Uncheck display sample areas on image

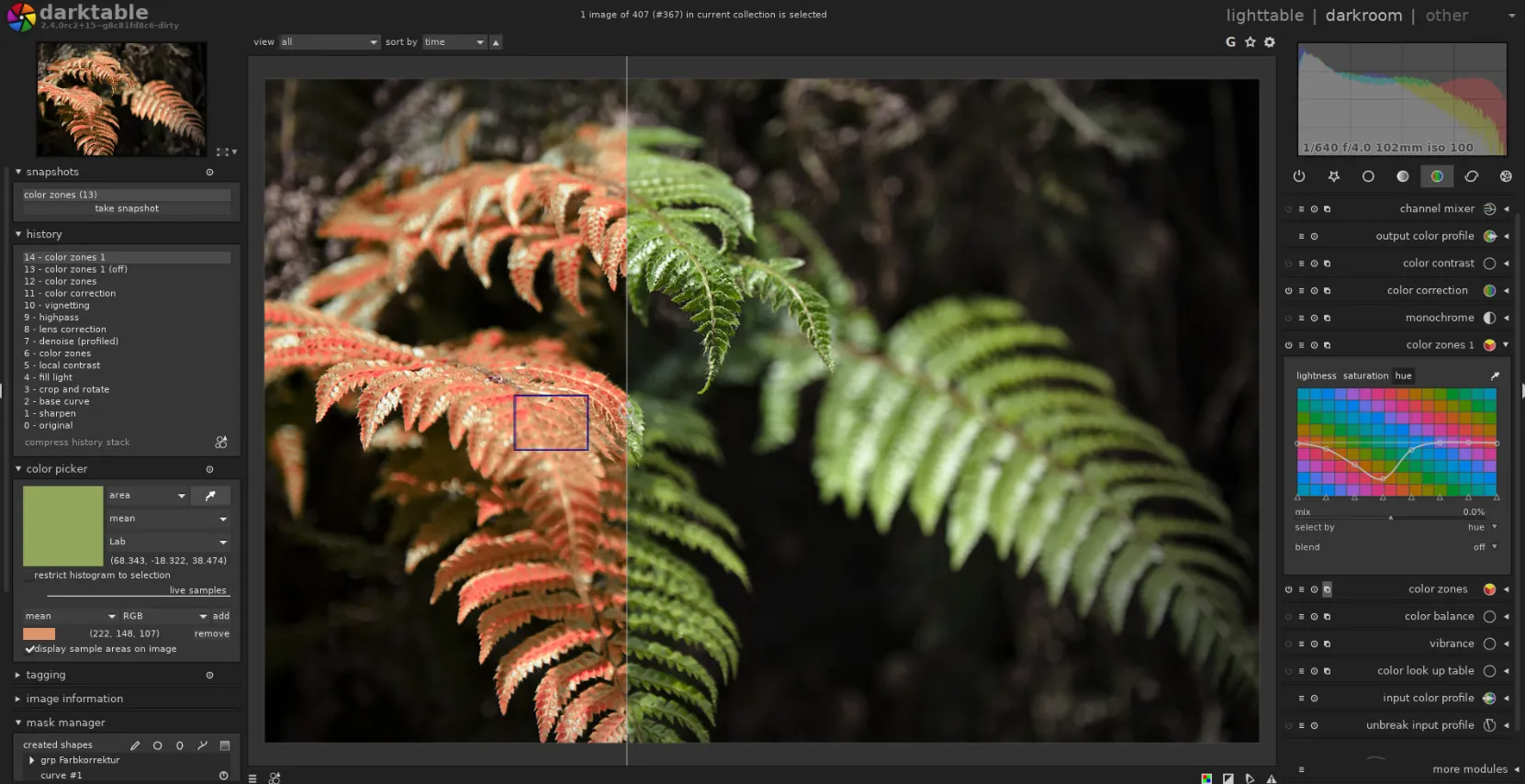pos(30,649)
